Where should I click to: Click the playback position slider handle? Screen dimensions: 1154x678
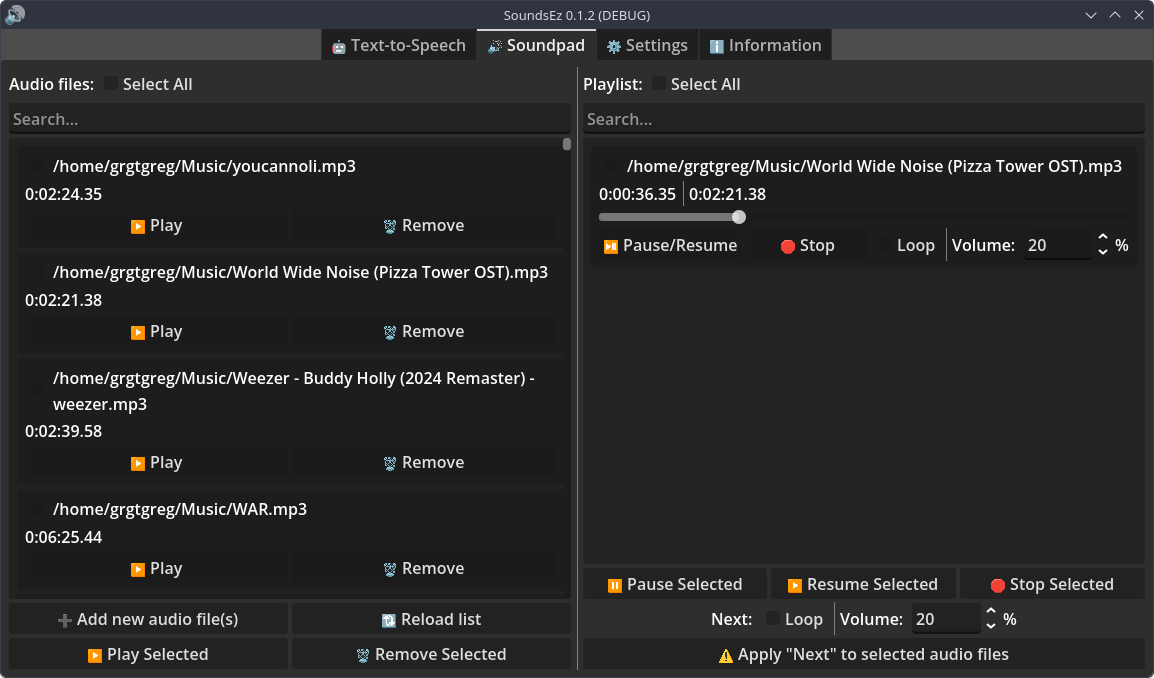pyautogui.click(x=739, y=217)
